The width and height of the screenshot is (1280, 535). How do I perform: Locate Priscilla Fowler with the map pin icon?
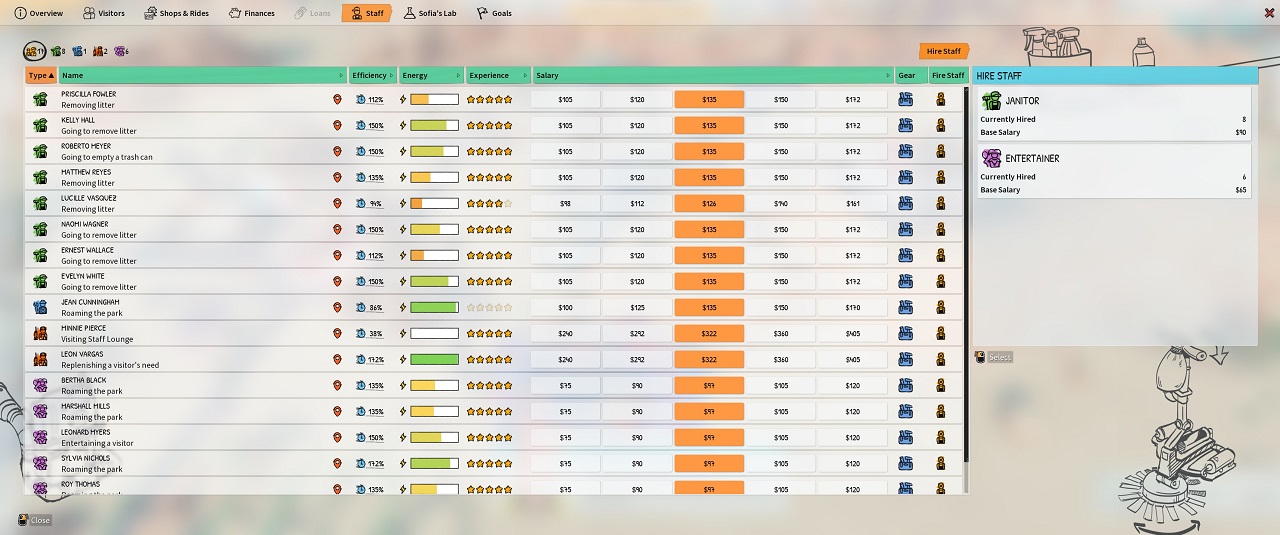[337, 99]
